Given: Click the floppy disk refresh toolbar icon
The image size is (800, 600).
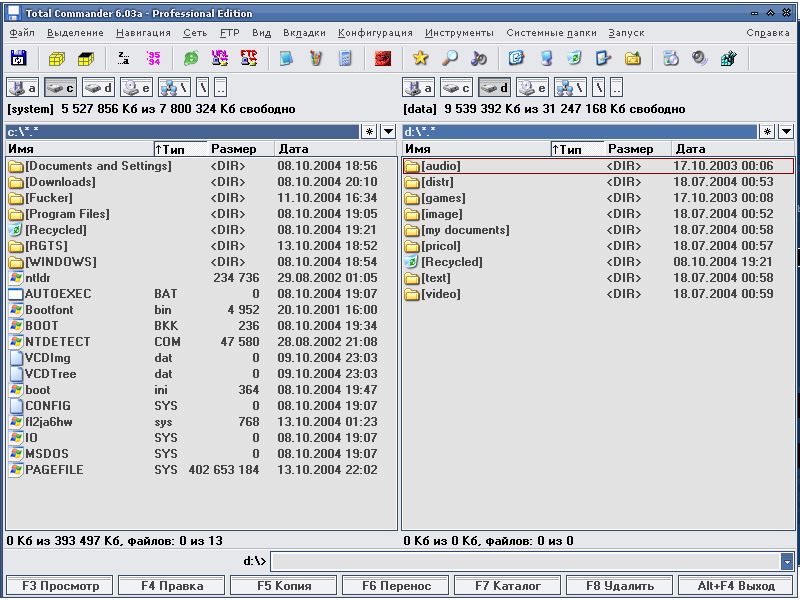Looking at the screenshot, I should tap(18, 58).
